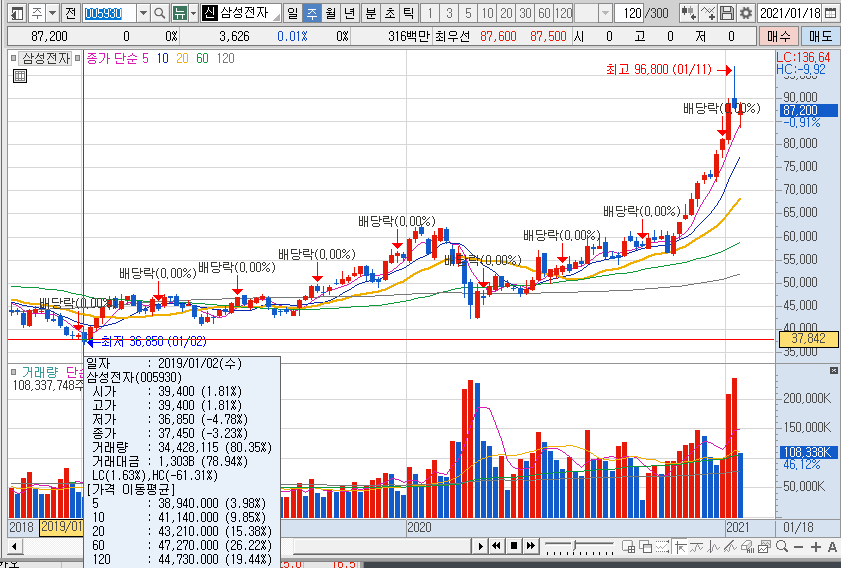Open the custom interval dropdown after 120
The width and height of the screenshot is (841, 568).
pos(605,13)
